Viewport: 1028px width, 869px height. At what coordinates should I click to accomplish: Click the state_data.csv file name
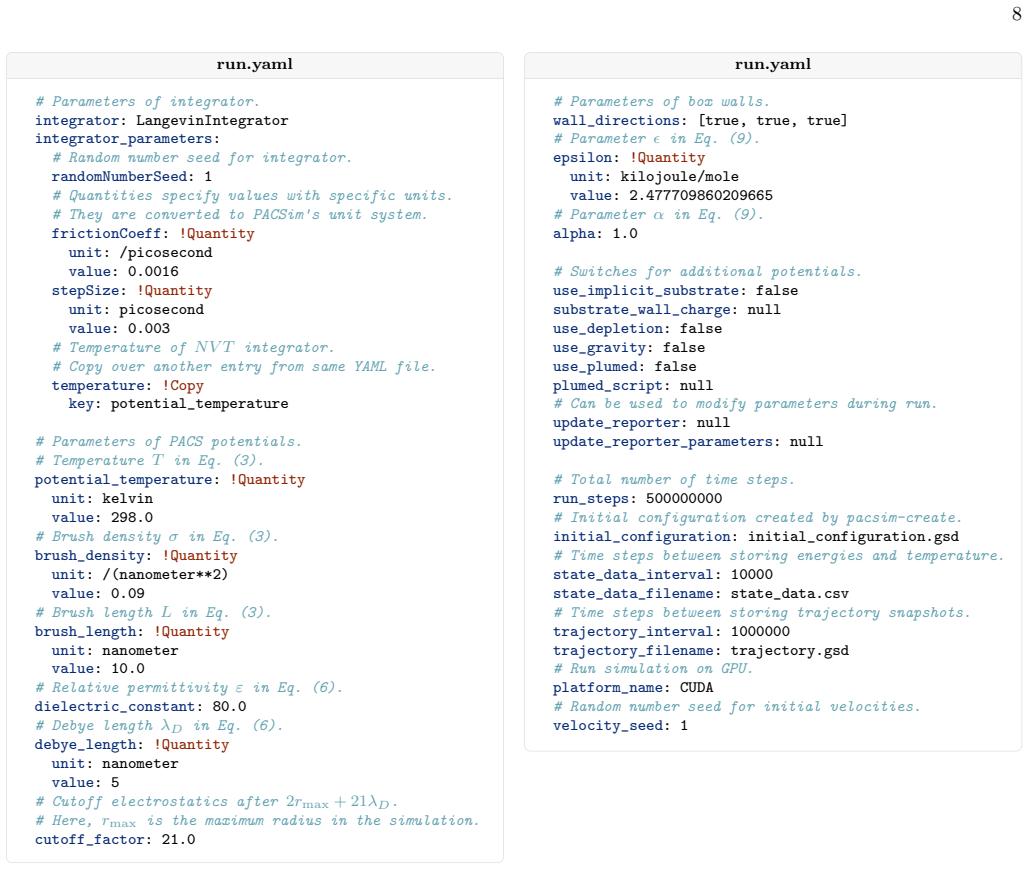point(789,594)
